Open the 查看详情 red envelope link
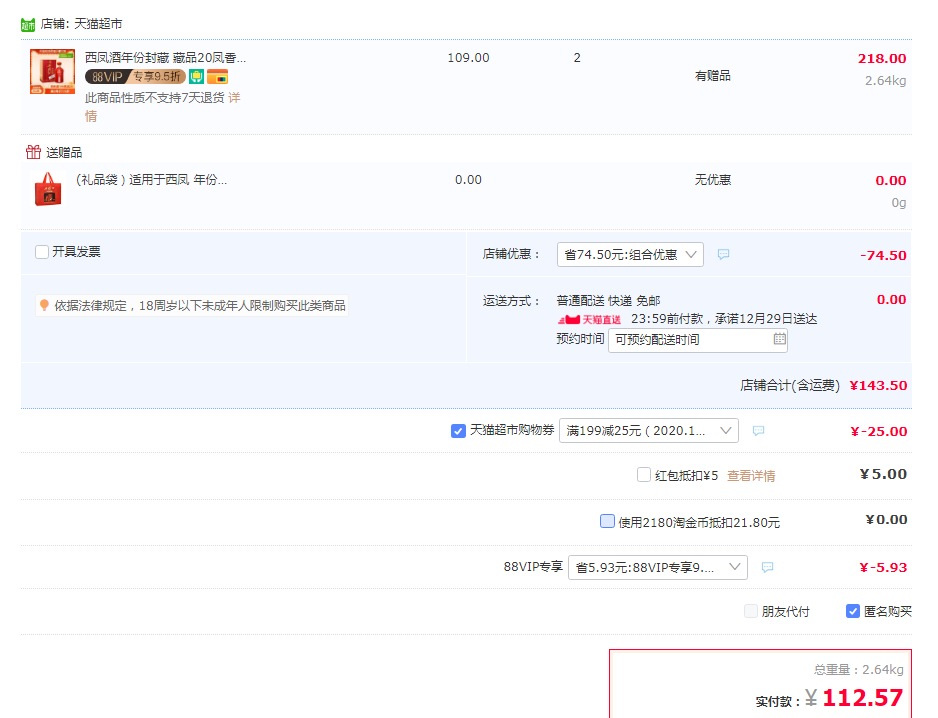Viewport: 938px width, 718px height. coord(751,476)
